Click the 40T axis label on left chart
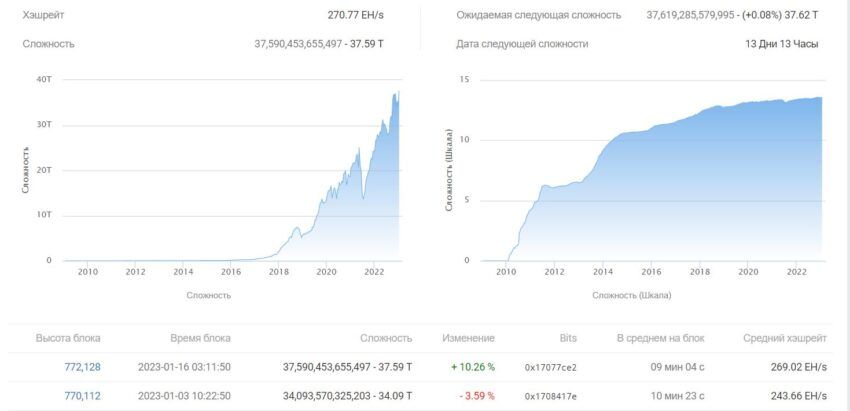 44,80
